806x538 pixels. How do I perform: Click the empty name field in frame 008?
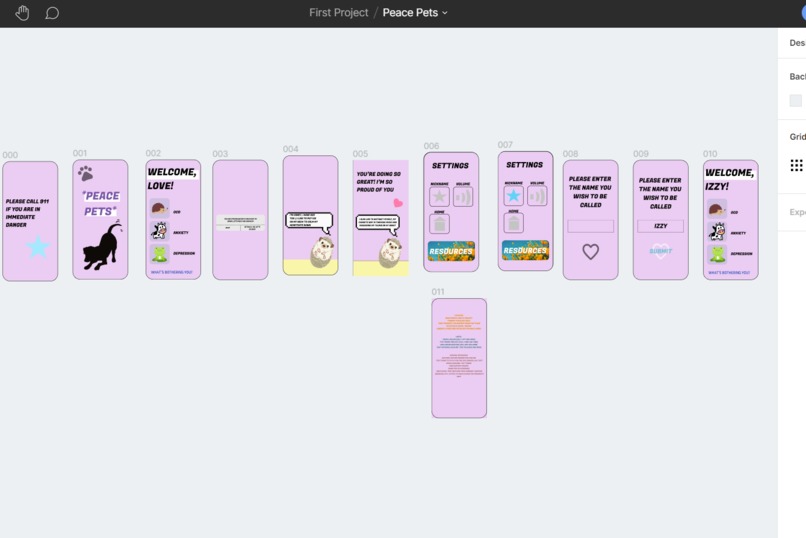(591, 226)
